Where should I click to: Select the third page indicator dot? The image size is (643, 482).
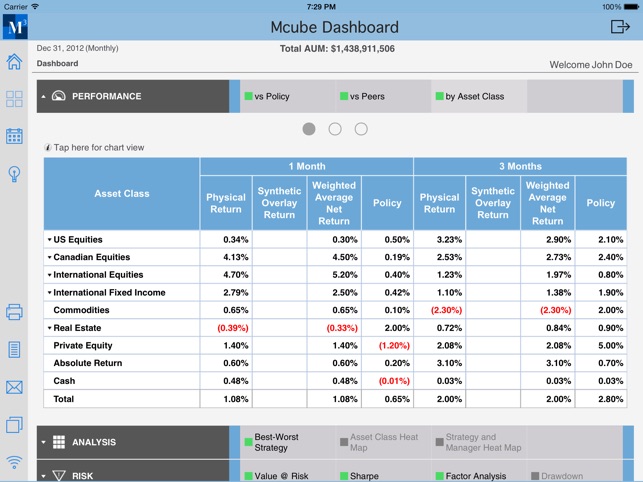pyautogui.click(x=361, y=129)
